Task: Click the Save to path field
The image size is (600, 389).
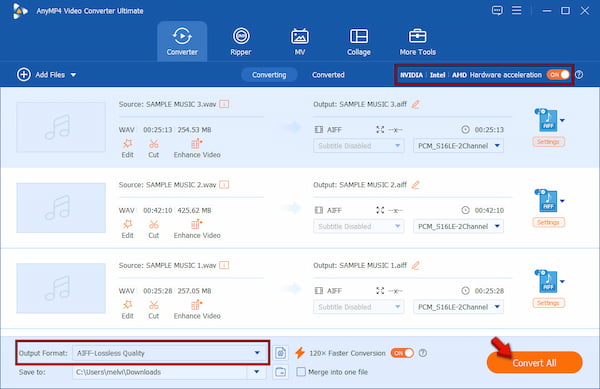Action: click(160, 372)
